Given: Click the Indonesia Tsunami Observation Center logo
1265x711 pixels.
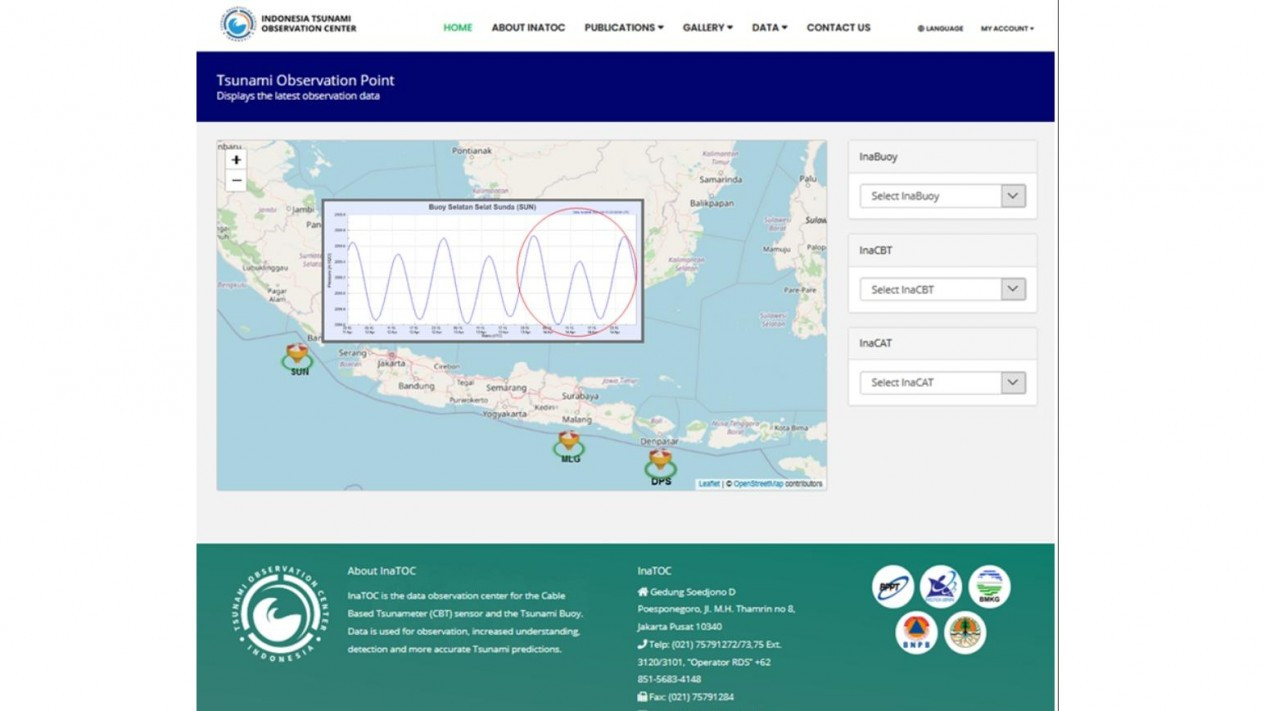Looking at the screenshot, I should point(289,23).
